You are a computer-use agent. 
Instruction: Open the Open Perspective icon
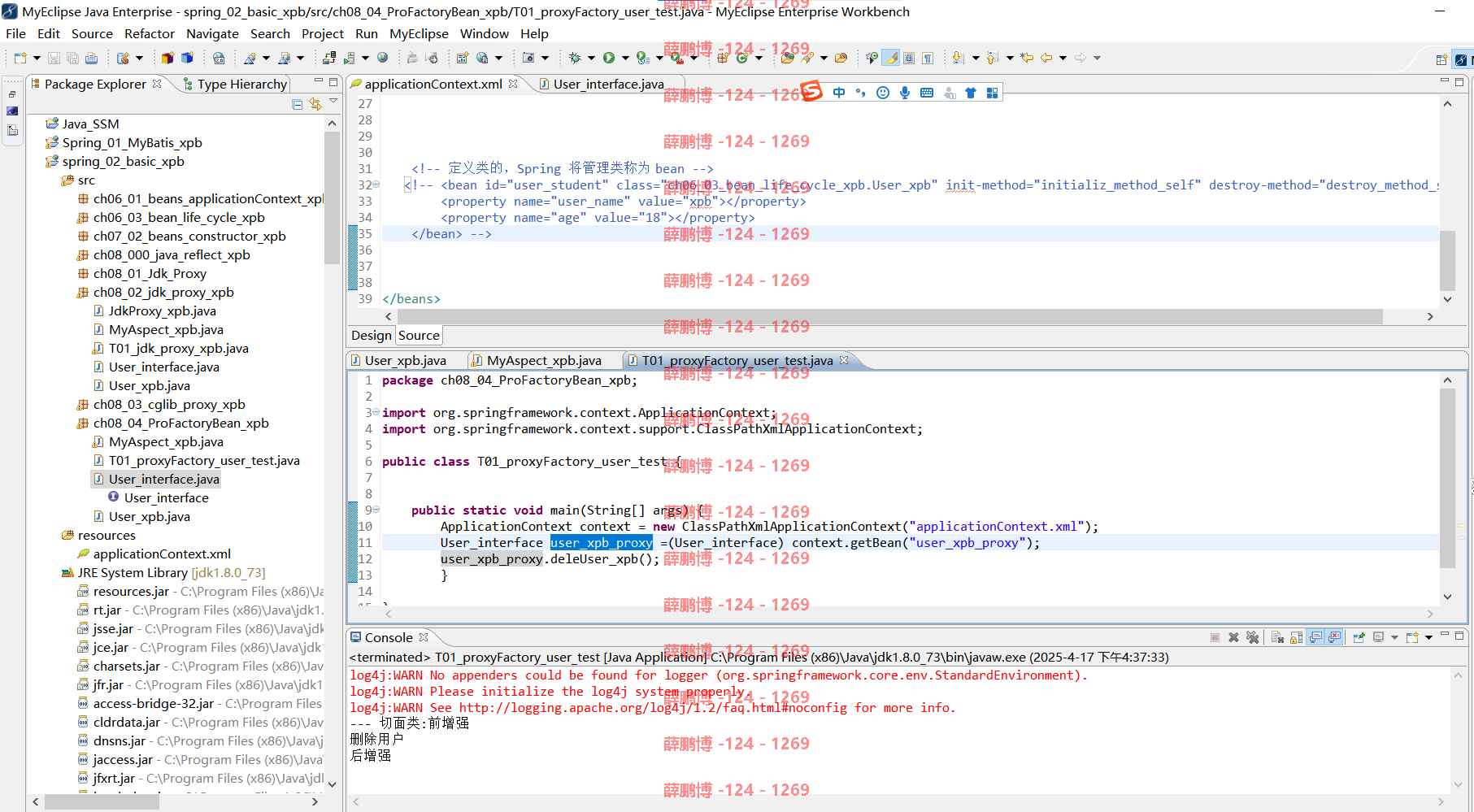(1441, 59)
